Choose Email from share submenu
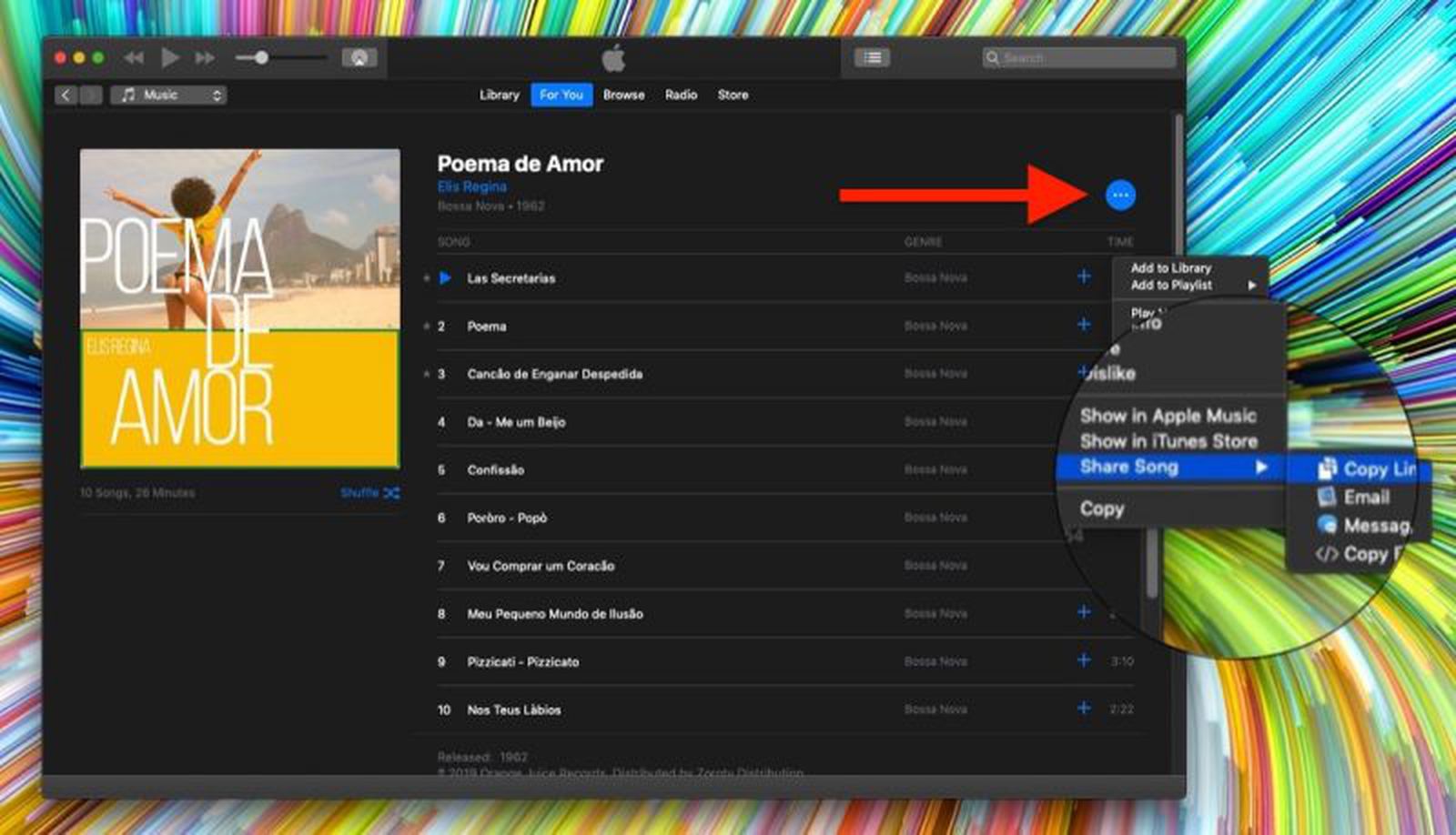The height and width of the screenshot is (835, 1456). 1365,498
